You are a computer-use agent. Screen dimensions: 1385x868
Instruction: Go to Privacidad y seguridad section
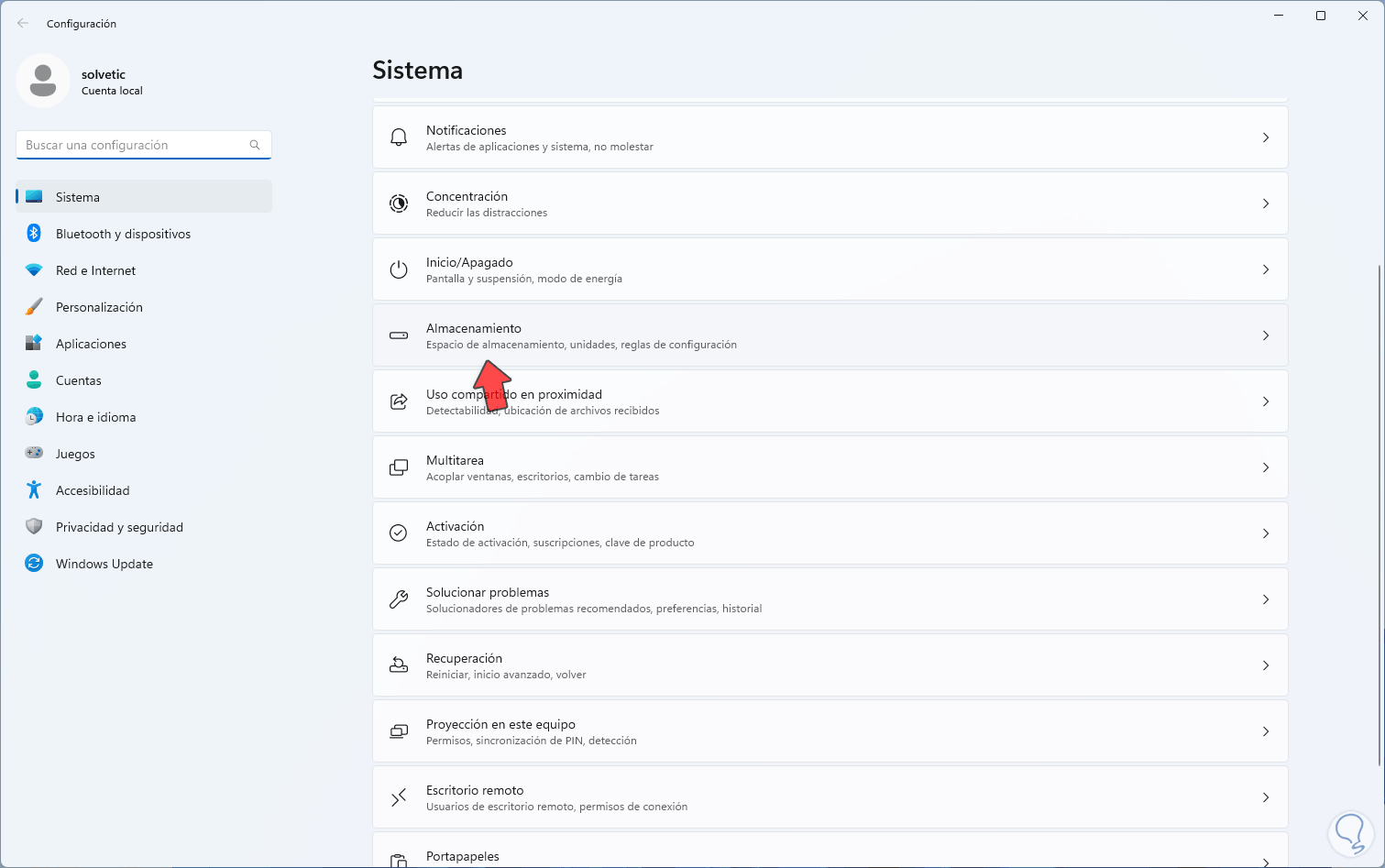pyautogui.click(x=119, y=527)
